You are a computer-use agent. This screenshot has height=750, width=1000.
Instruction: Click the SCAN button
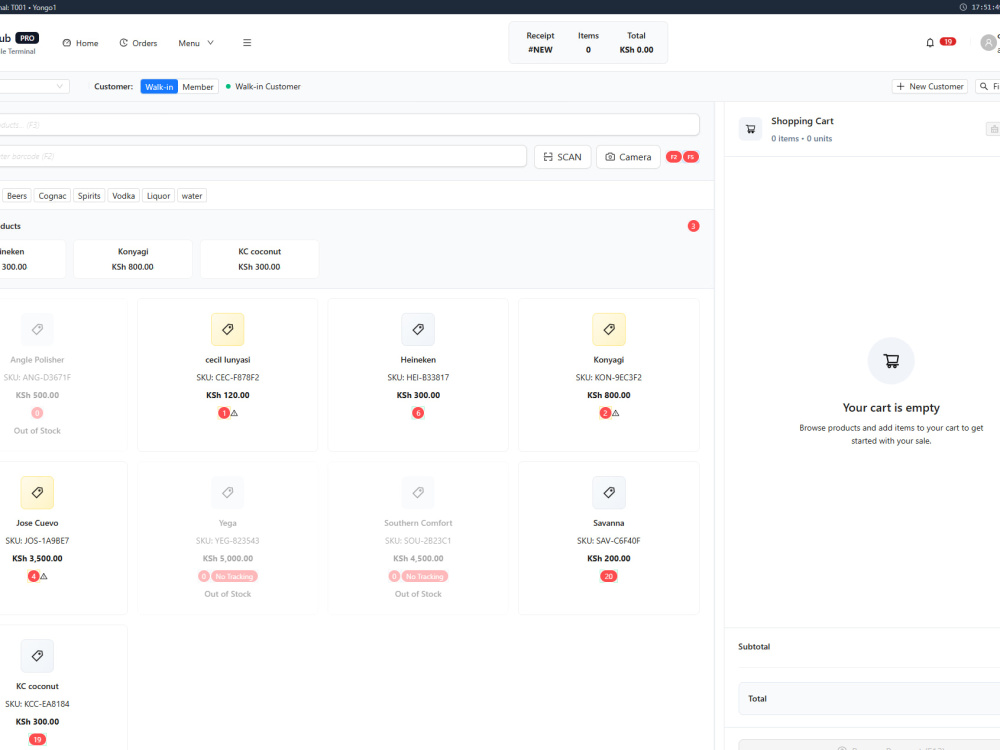pos(562,157)
